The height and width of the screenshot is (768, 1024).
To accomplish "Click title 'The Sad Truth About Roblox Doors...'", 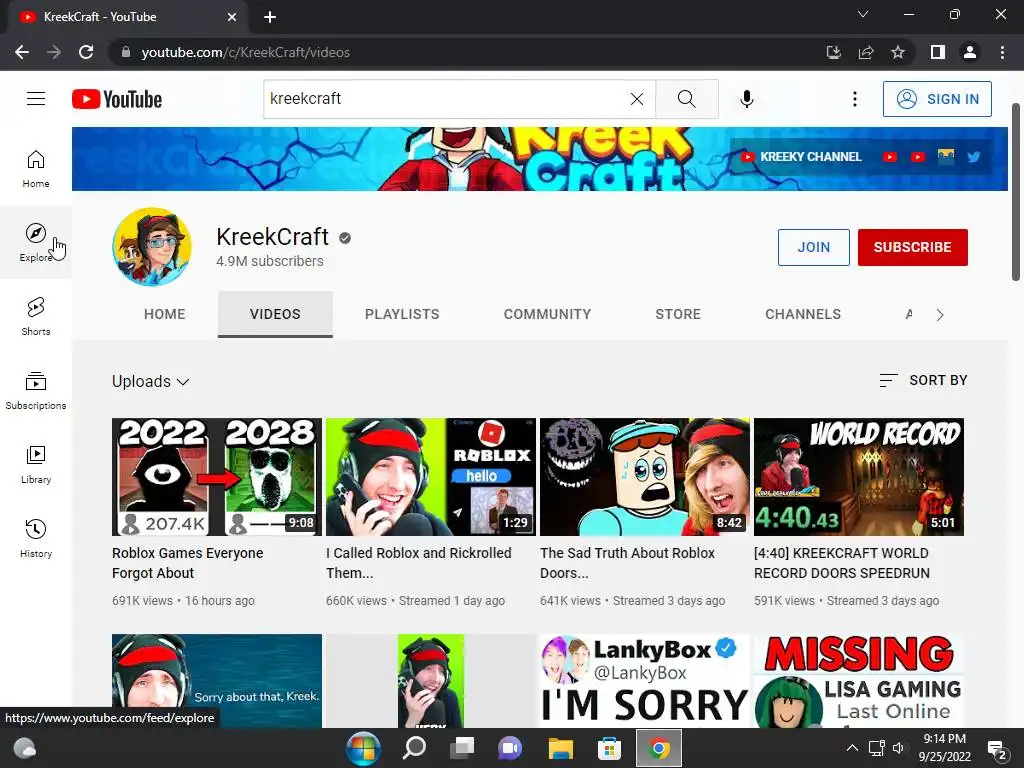I will [628, 562].
